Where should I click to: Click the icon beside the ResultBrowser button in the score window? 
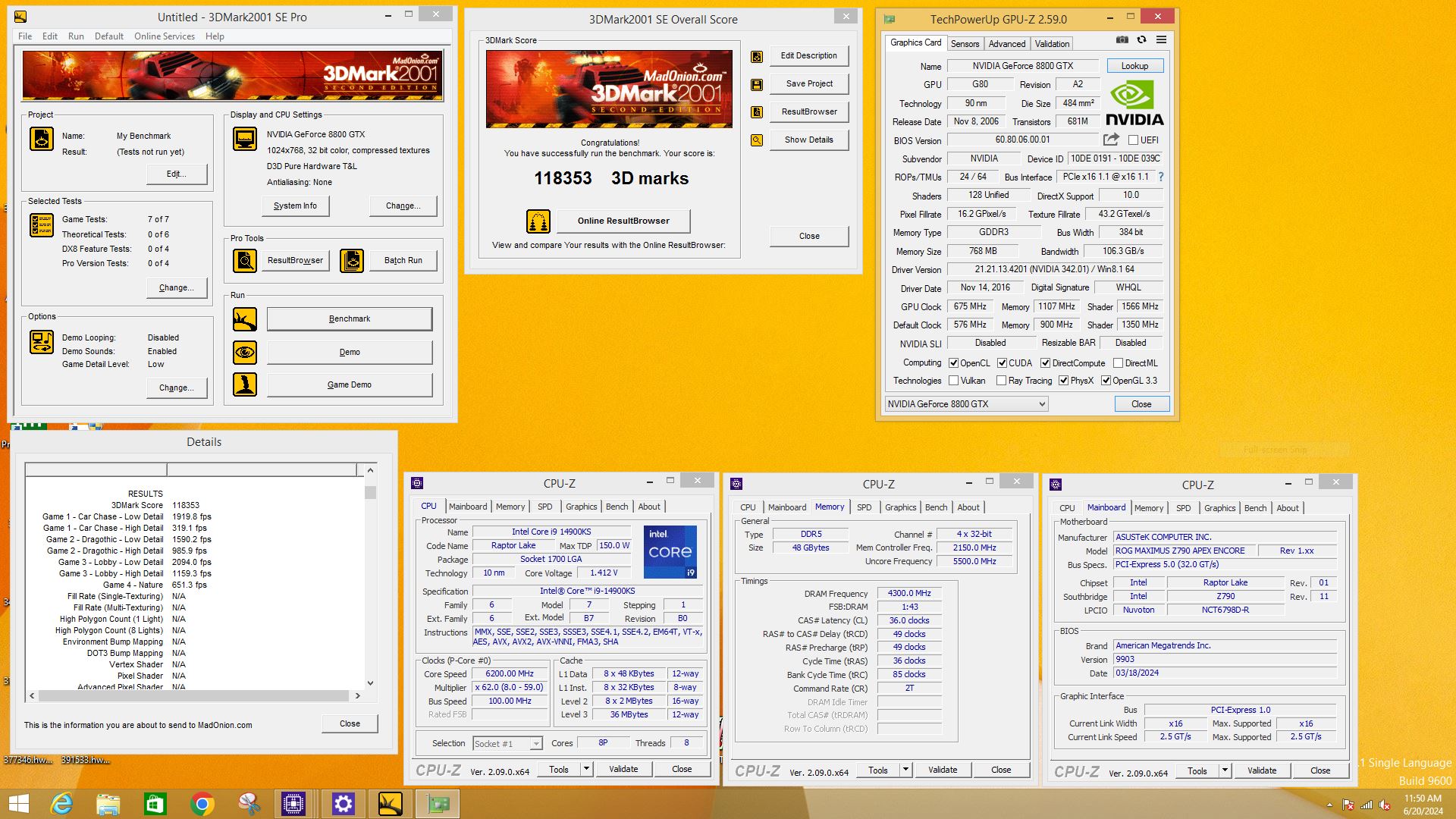click(757, 112)
